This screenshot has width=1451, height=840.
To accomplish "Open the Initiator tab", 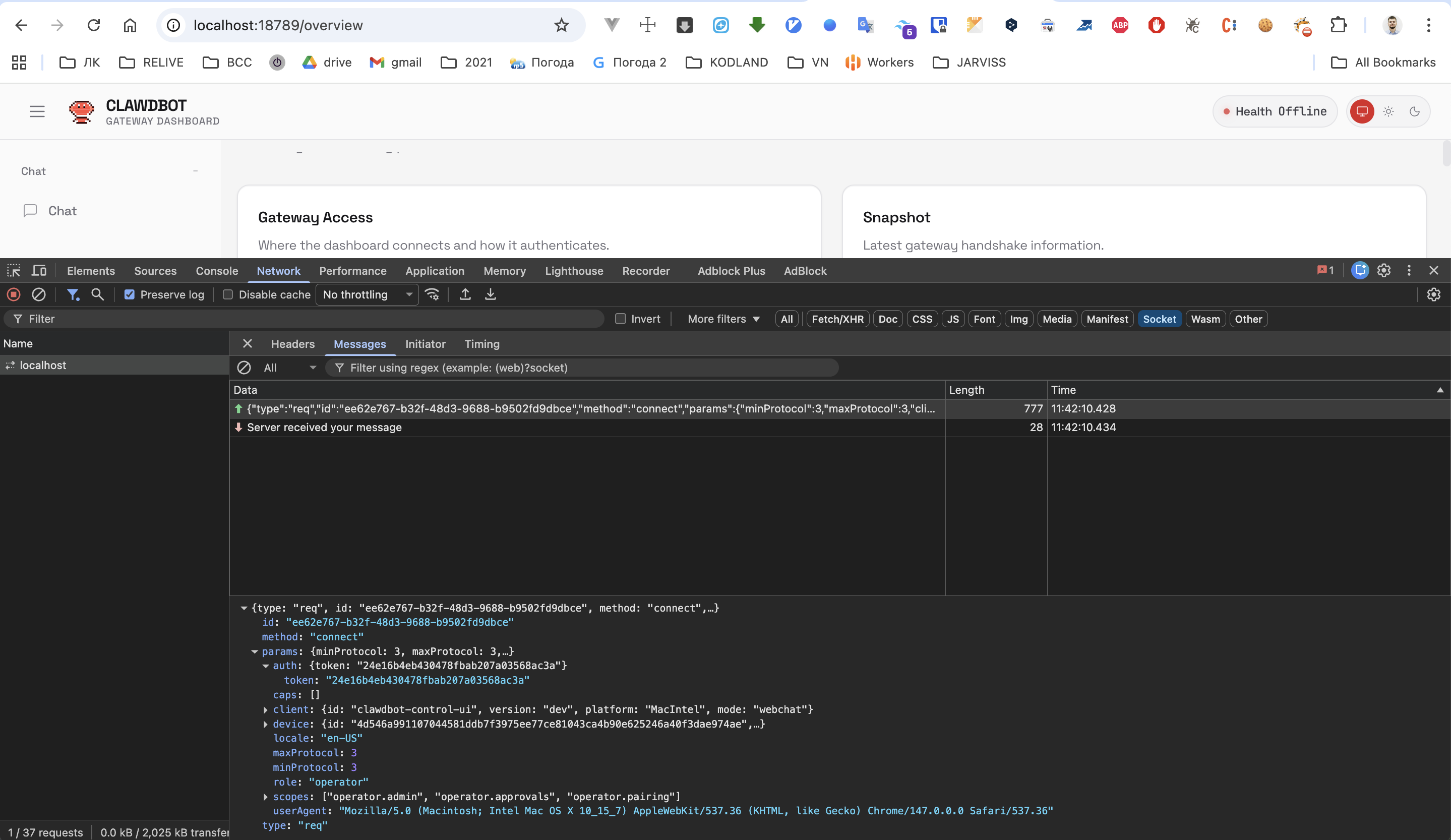I will pos(425,344).
